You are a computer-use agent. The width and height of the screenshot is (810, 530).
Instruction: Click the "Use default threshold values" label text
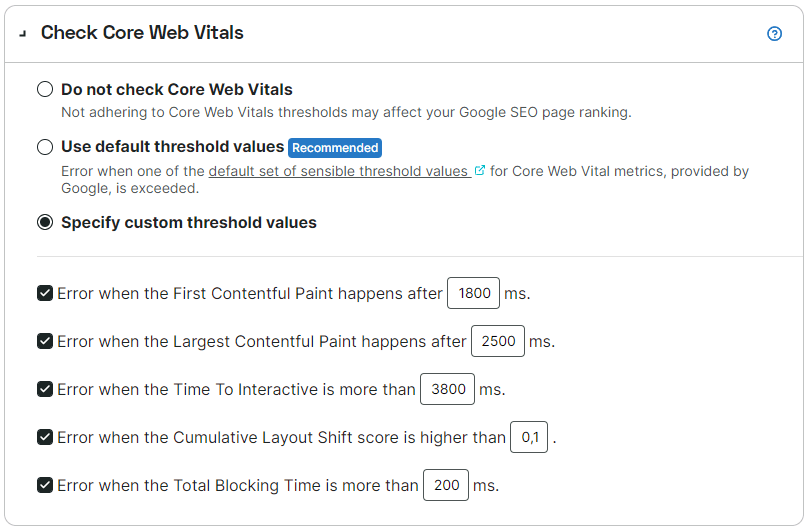click(172, 147)
